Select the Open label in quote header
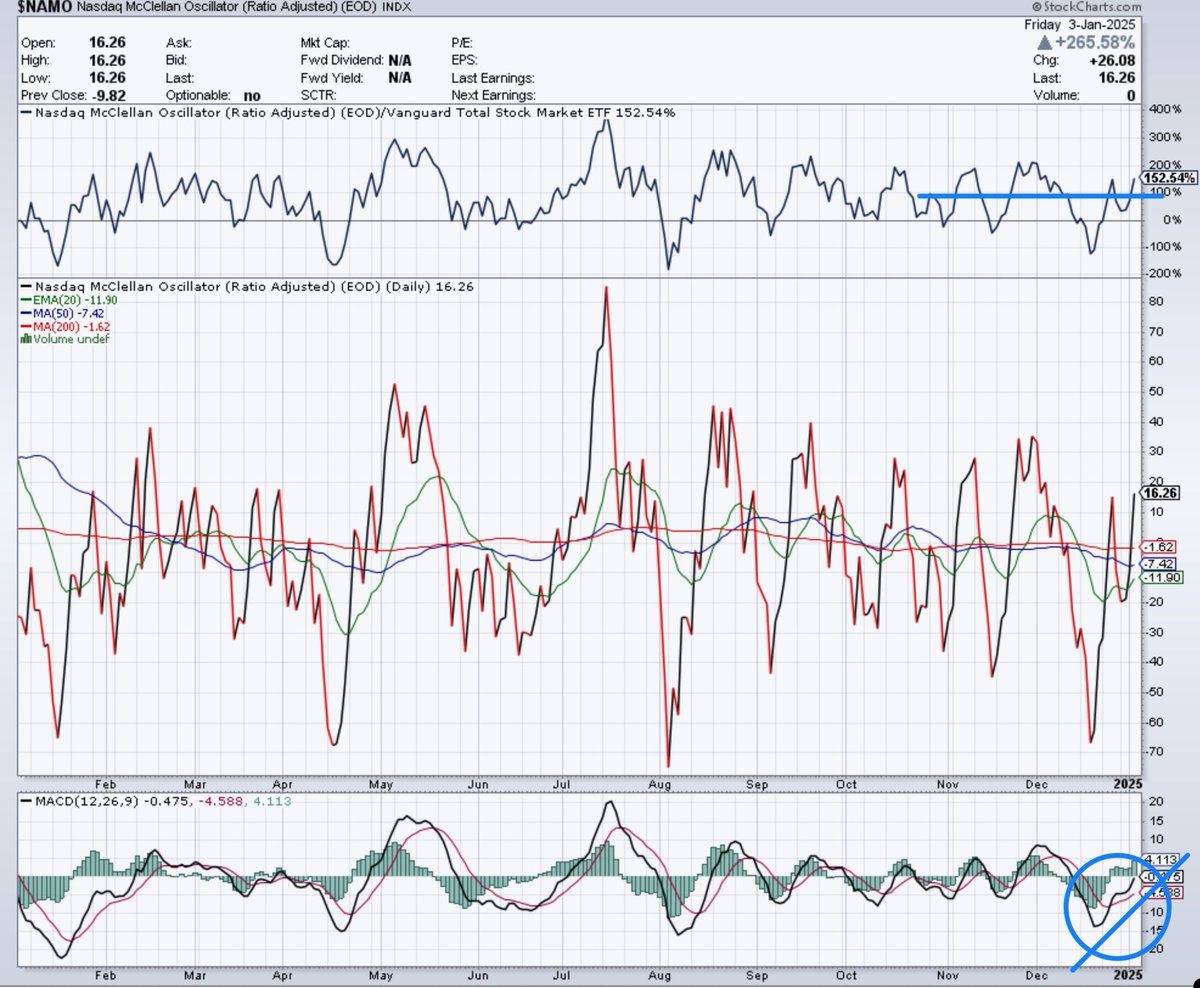Screen dimensions: 1200x988 pyautogui.click(x=37, y=44)
